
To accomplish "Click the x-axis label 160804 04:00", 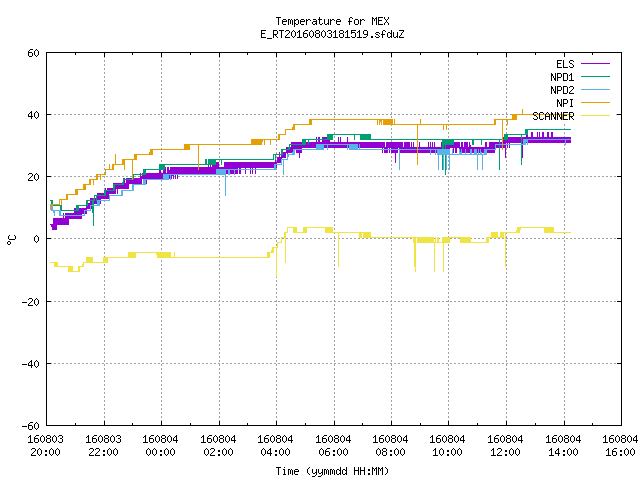I will point(276,446).
